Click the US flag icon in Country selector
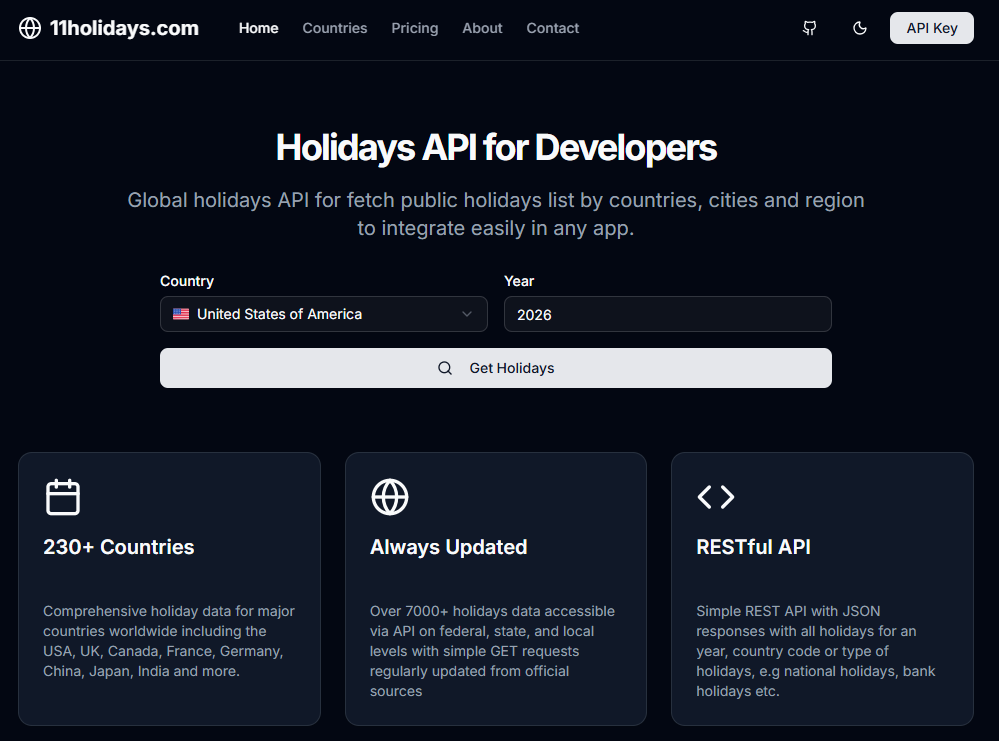The image size is (999, 741). [x=181, y=314]
